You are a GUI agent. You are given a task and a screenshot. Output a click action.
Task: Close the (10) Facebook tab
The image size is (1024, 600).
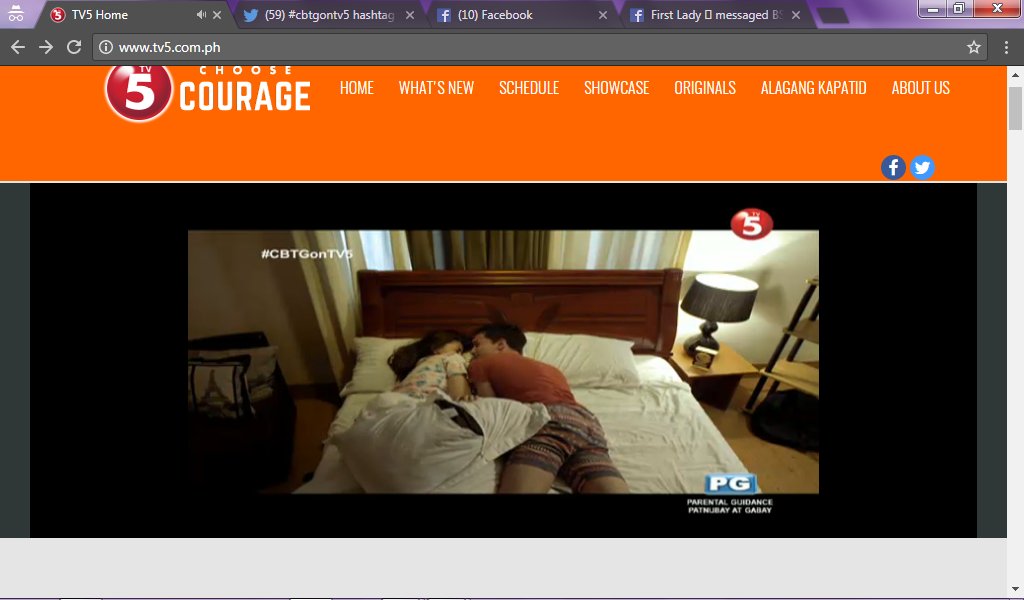pyautogui.click(x=603, y=14)
